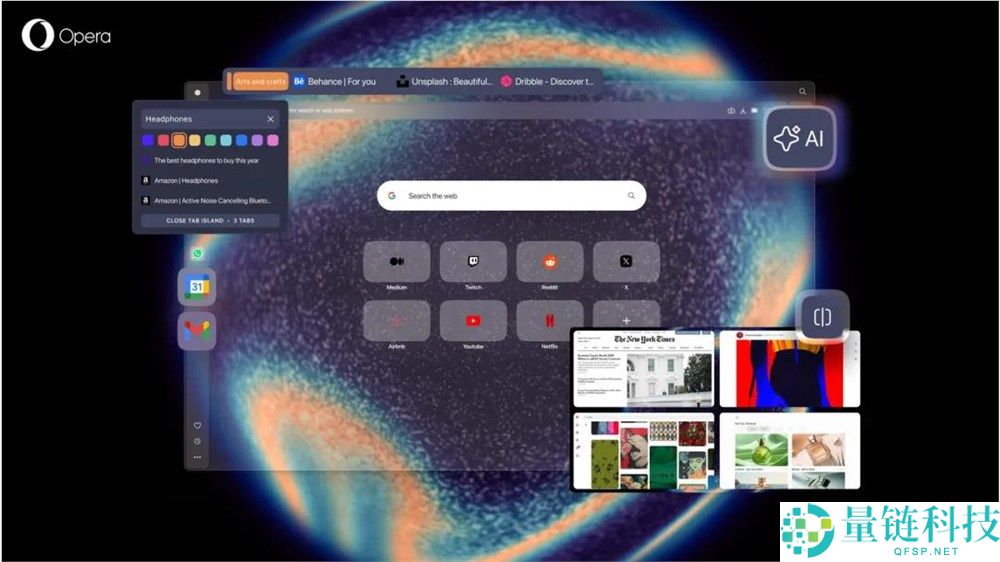Open the Twitch speed dial tile
Screen dimensions: 1000x562
[473, 262]
